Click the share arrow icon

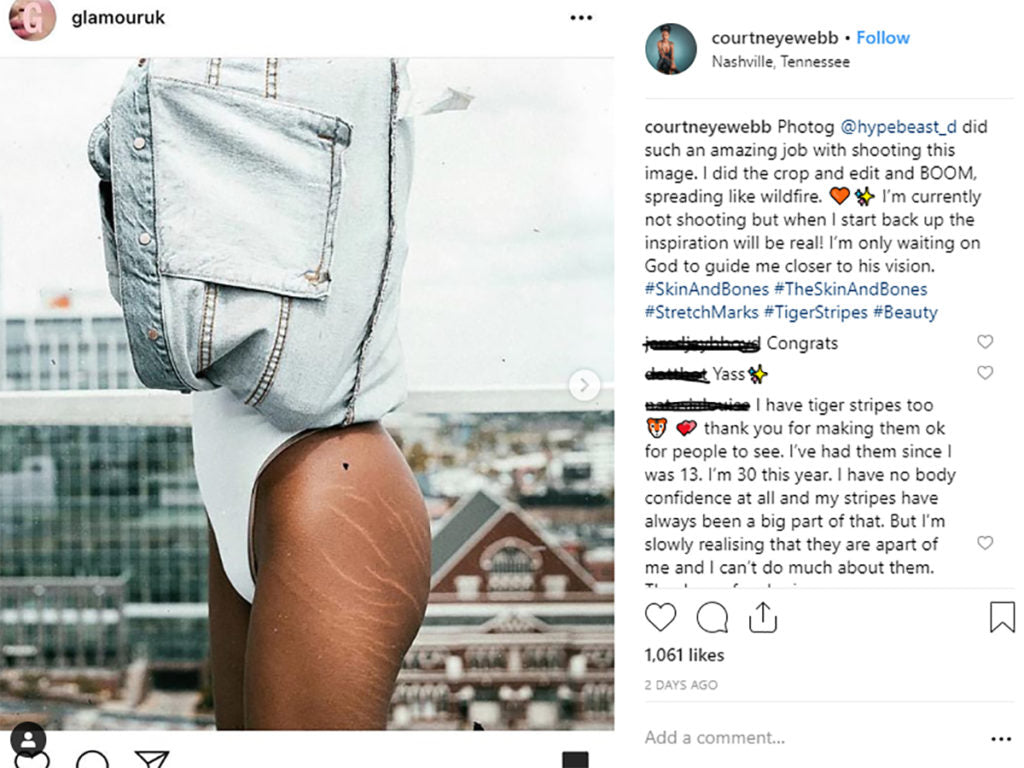point(763,618)
